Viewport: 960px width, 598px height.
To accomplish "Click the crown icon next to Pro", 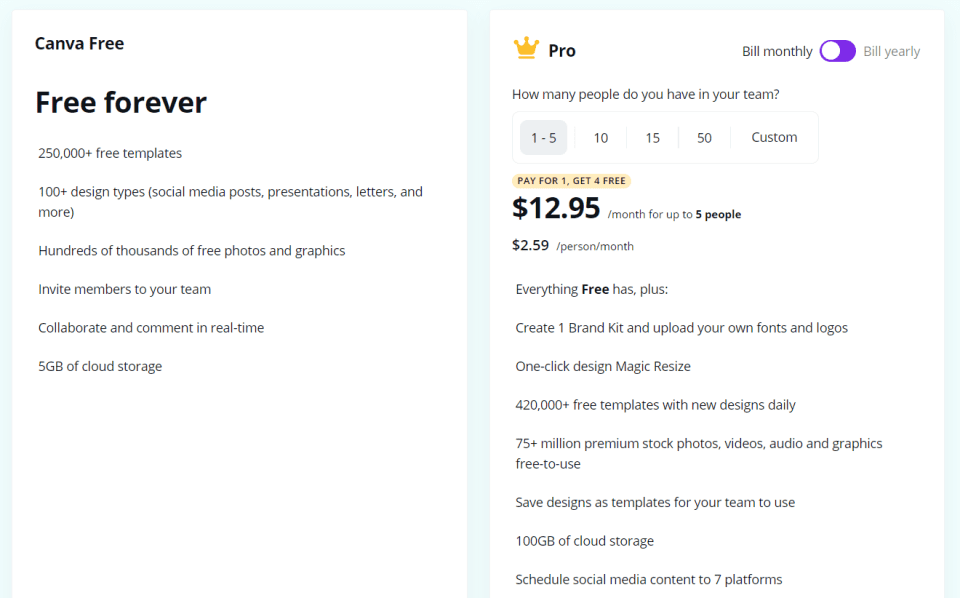I will click(x=525, y=47).
